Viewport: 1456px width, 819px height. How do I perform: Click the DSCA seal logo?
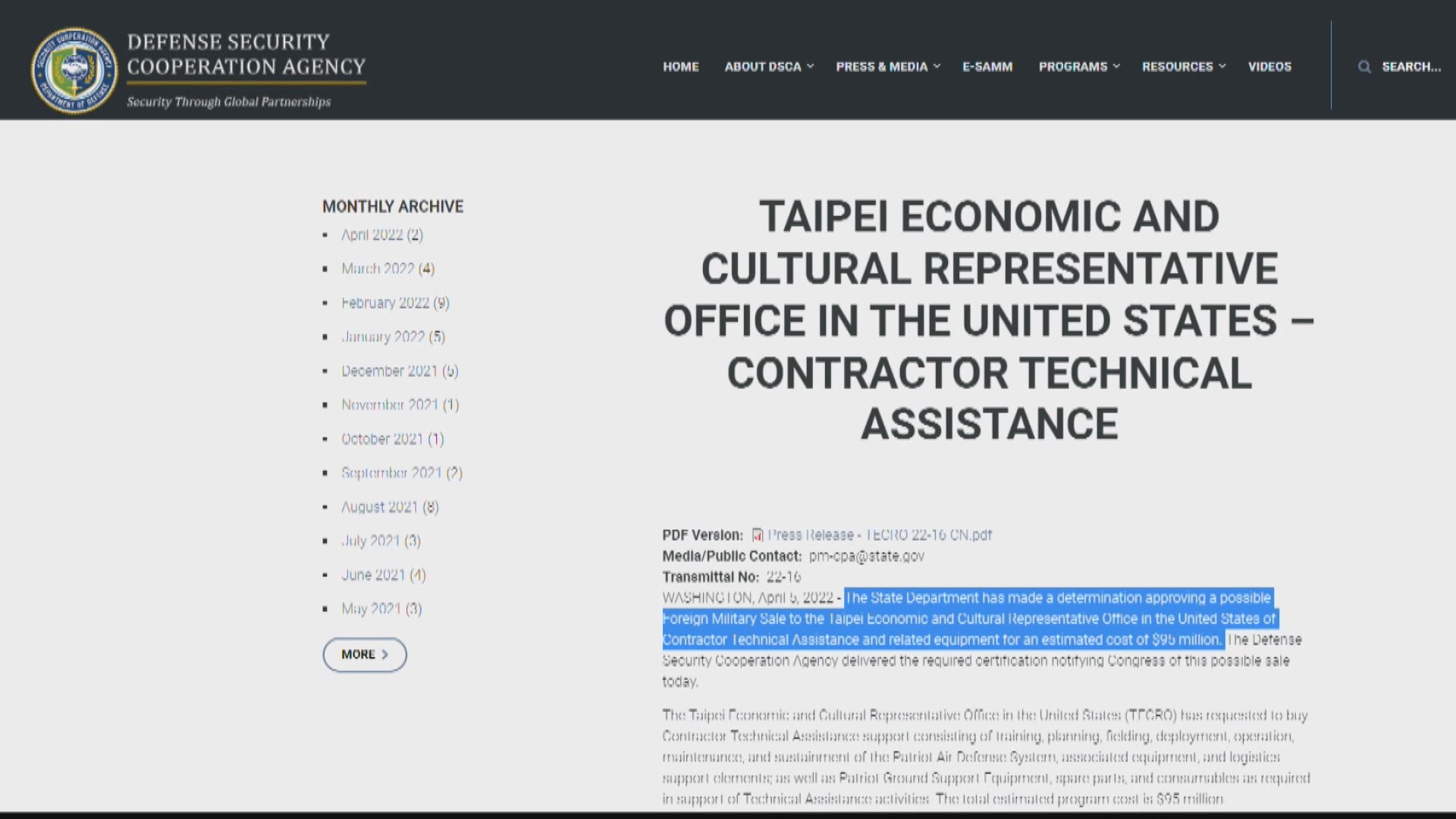pyautogui.click(x=74, y=70)
